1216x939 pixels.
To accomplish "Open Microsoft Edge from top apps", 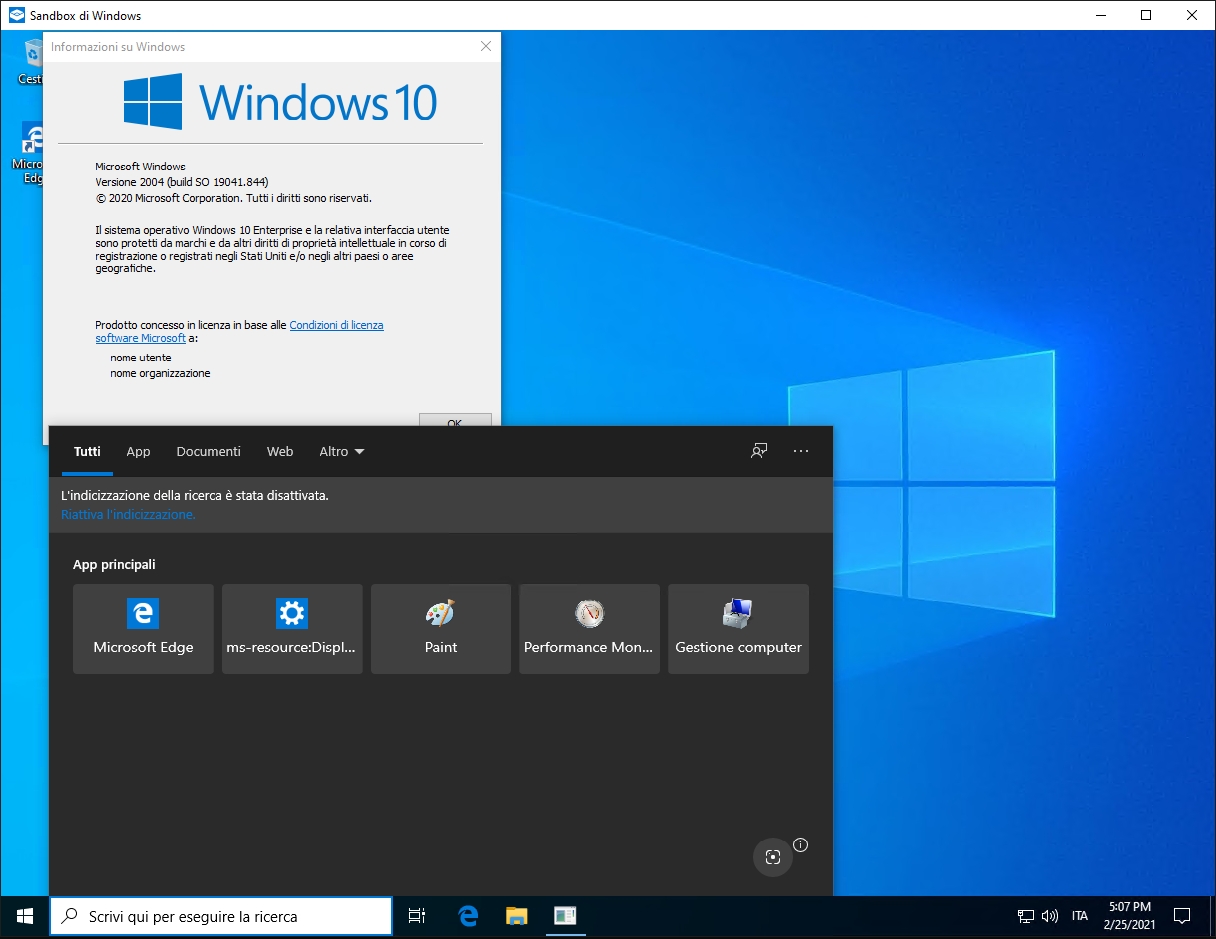I will (x=143, y=629).
